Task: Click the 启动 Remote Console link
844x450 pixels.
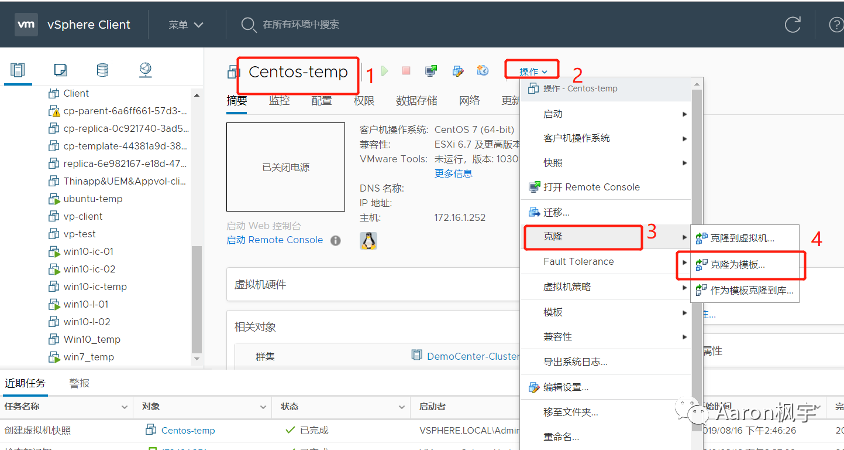Action: 275,240
